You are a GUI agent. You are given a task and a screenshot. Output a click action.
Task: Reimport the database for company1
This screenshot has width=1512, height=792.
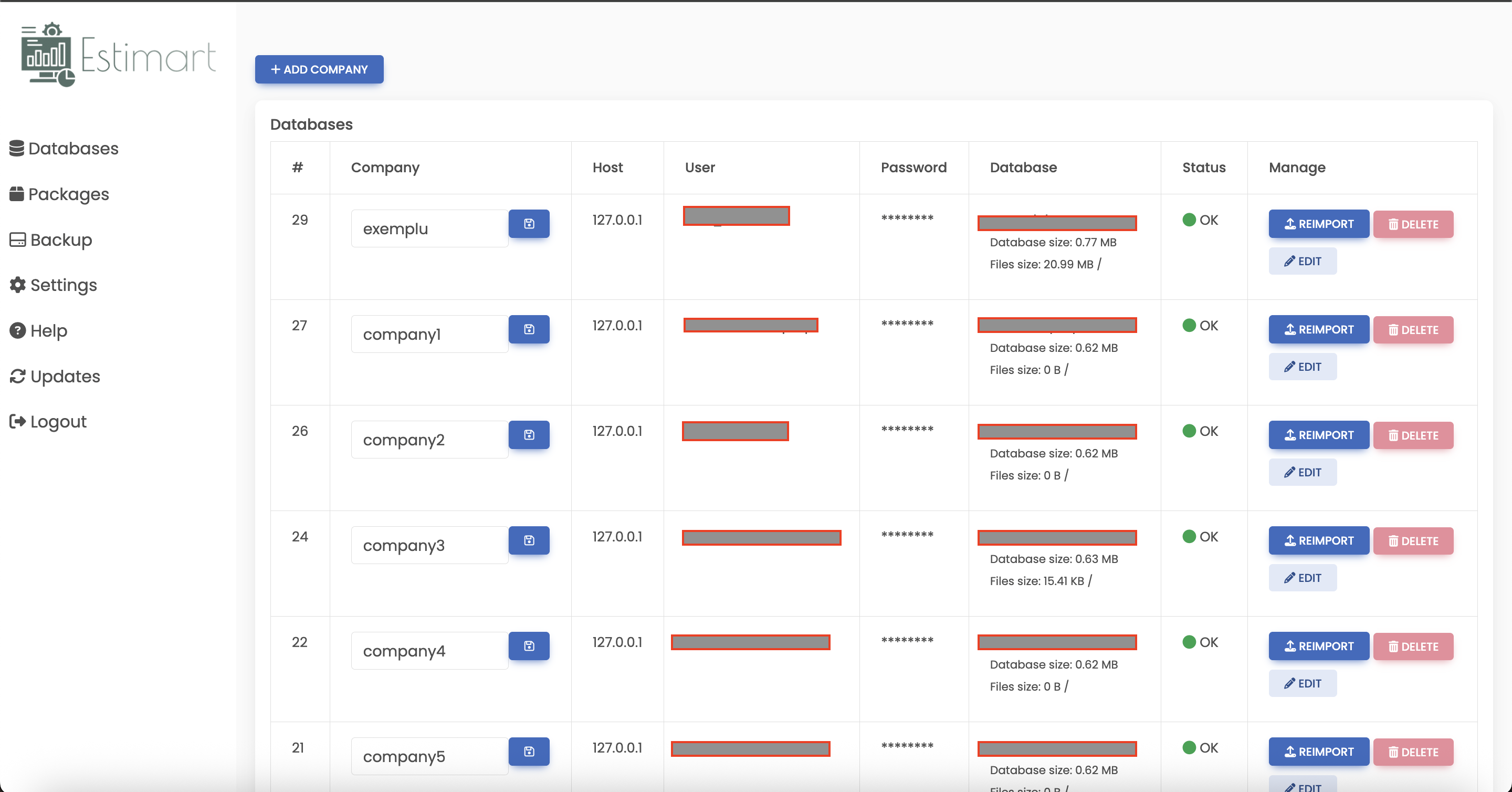click(1318, 329)
